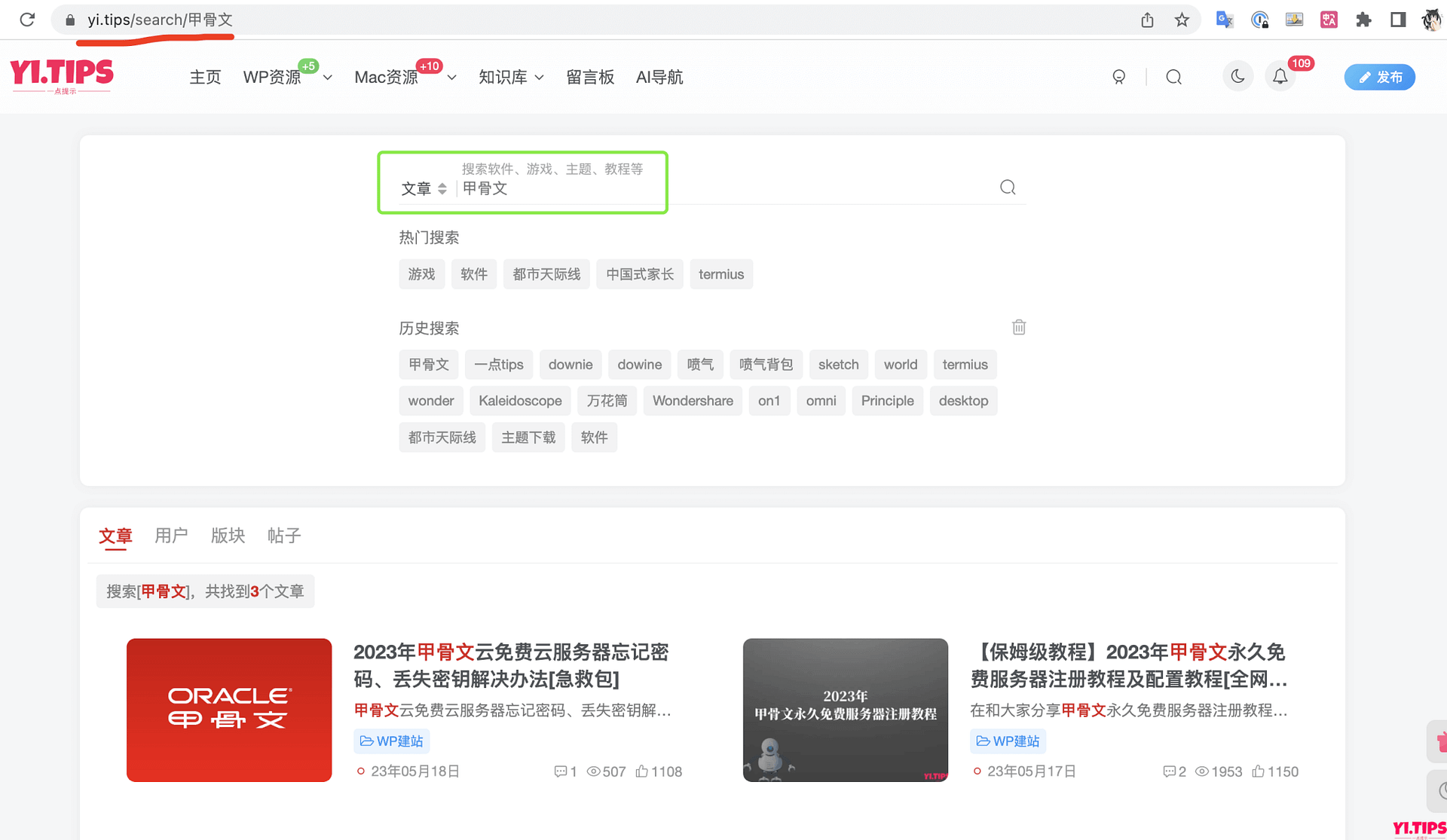
Task: Clear search history using the trash icon
Action: (1018, 327)
